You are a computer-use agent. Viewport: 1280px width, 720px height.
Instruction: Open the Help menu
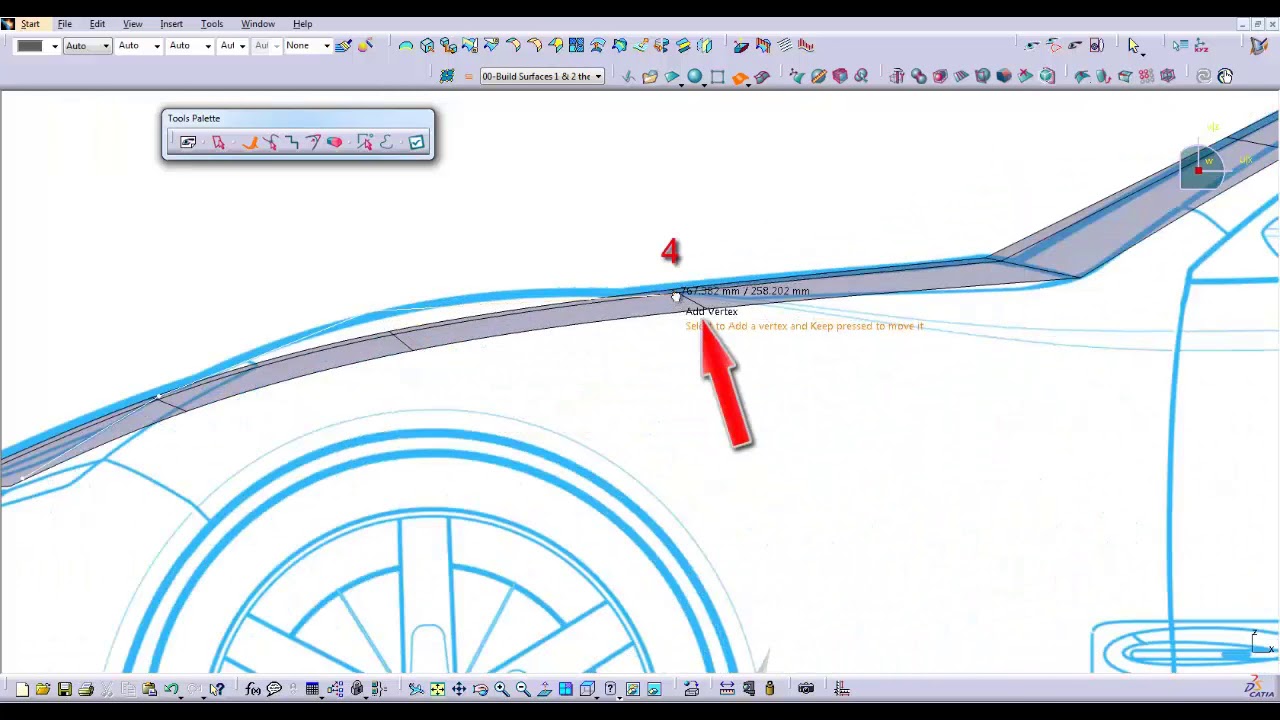[x=302, y=24]
